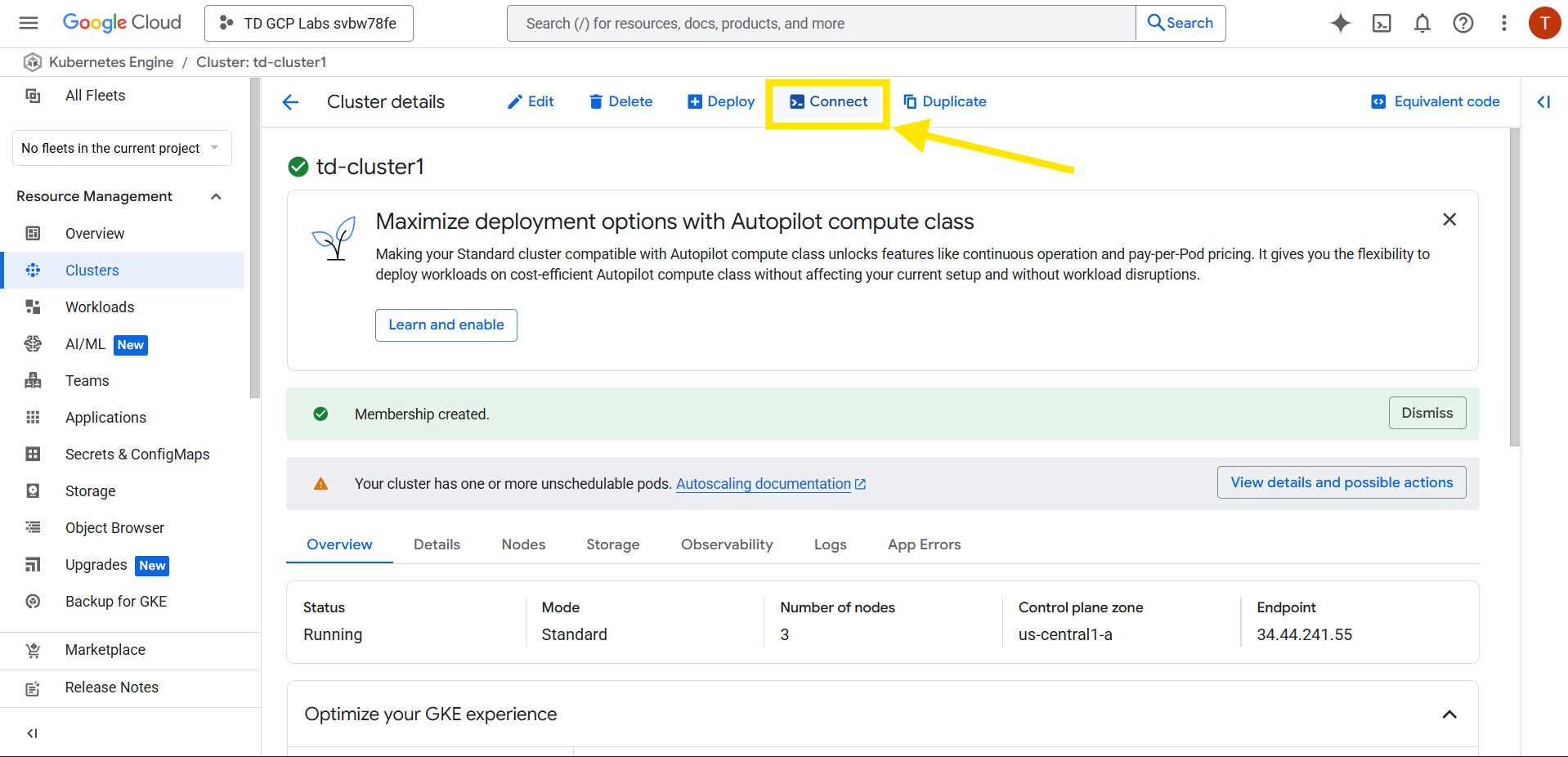Viewport: 1568px width, 757px height.
Task: Switch to the Observability tab
Action: [x=726, y=544]
